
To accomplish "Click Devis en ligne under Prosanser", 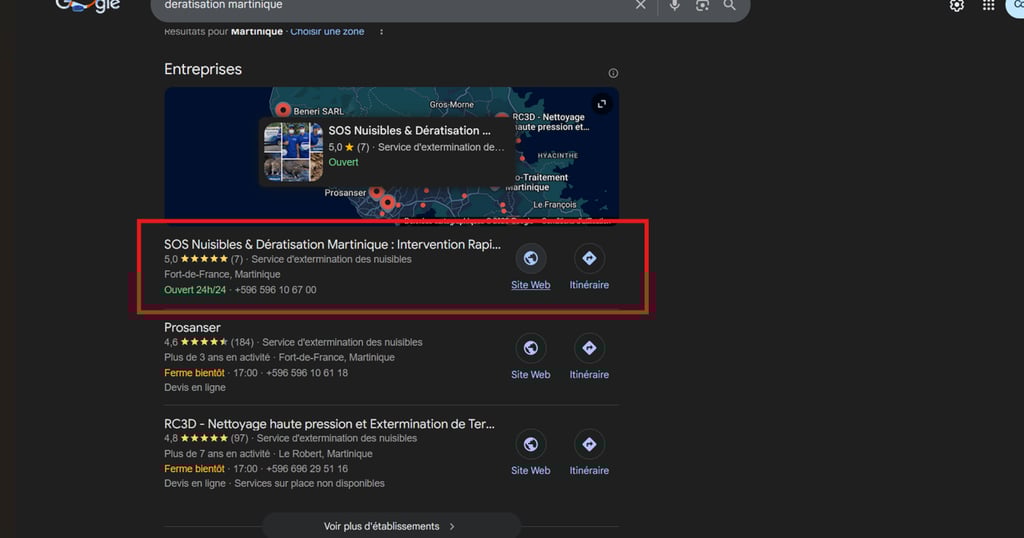I will click(195, 388).
